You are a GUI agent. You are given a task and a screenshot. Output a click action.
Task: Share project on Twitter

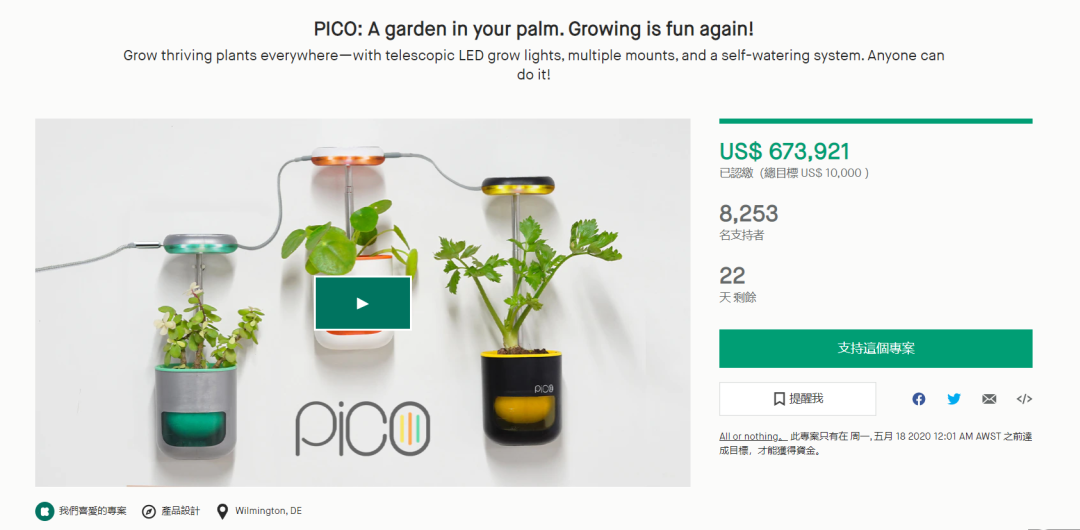coord(954,399)
